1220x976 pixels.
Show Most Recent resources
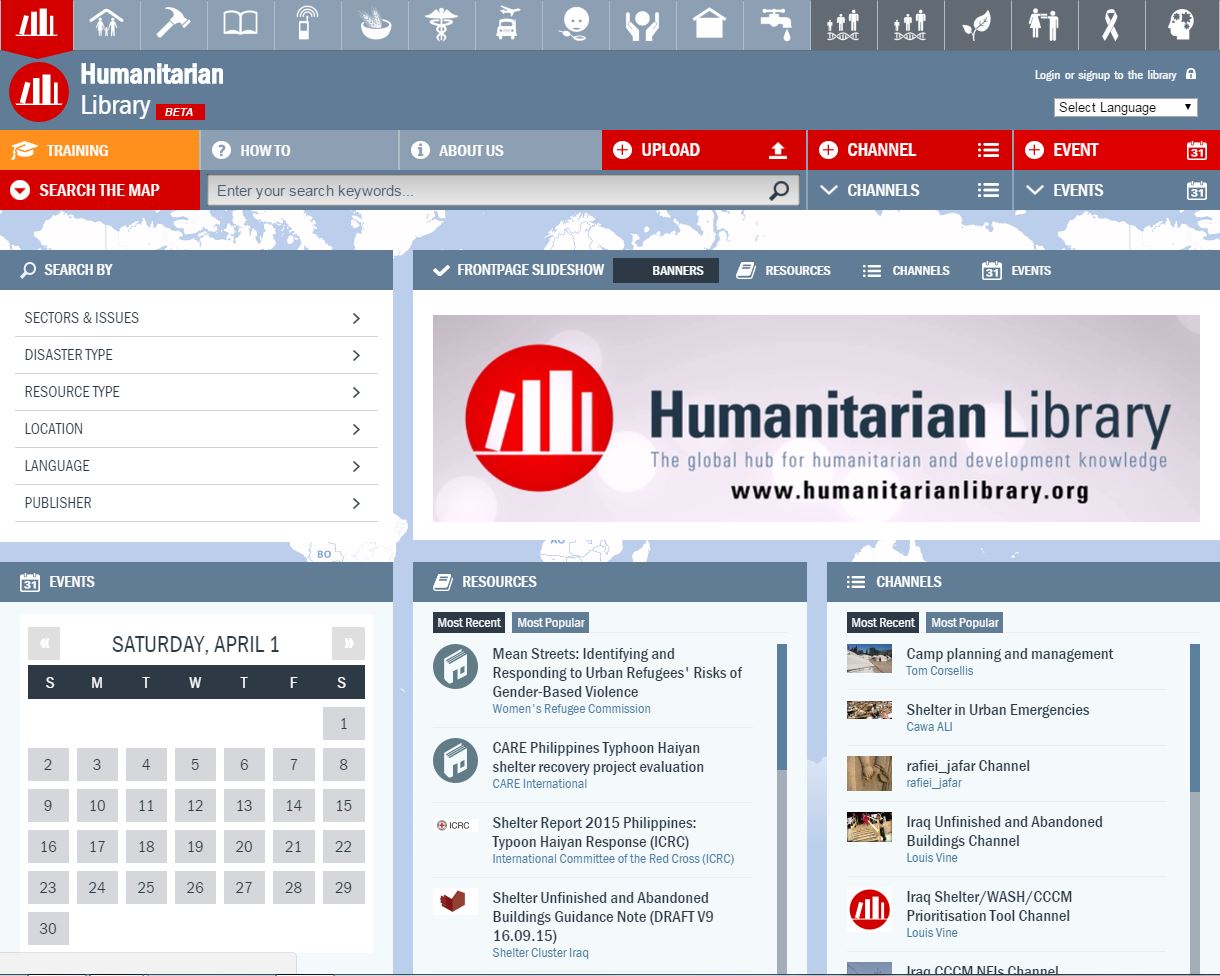coord(469,622)
